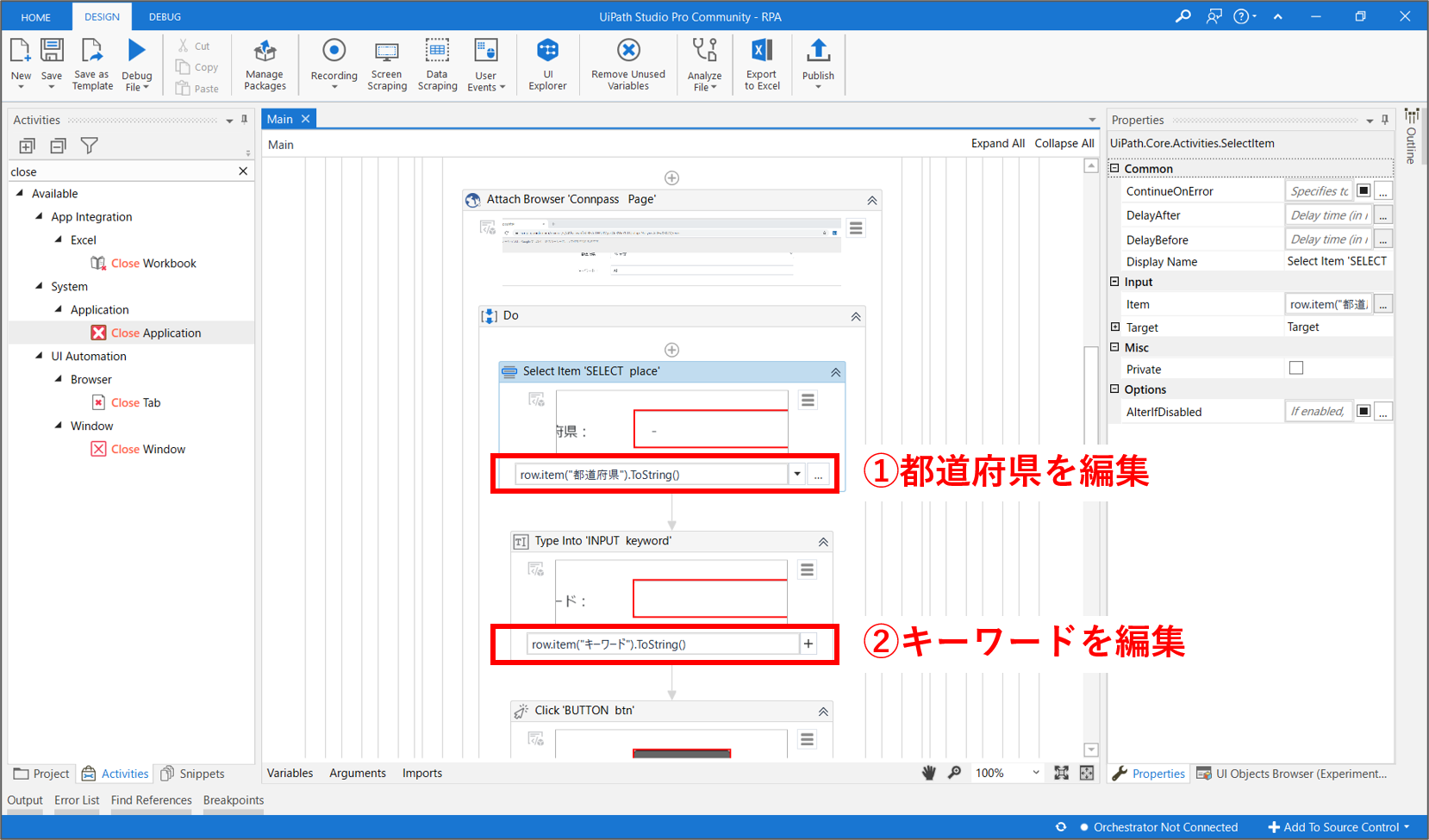Click Remove Unused Variables icon

click(x=628, y=52)
